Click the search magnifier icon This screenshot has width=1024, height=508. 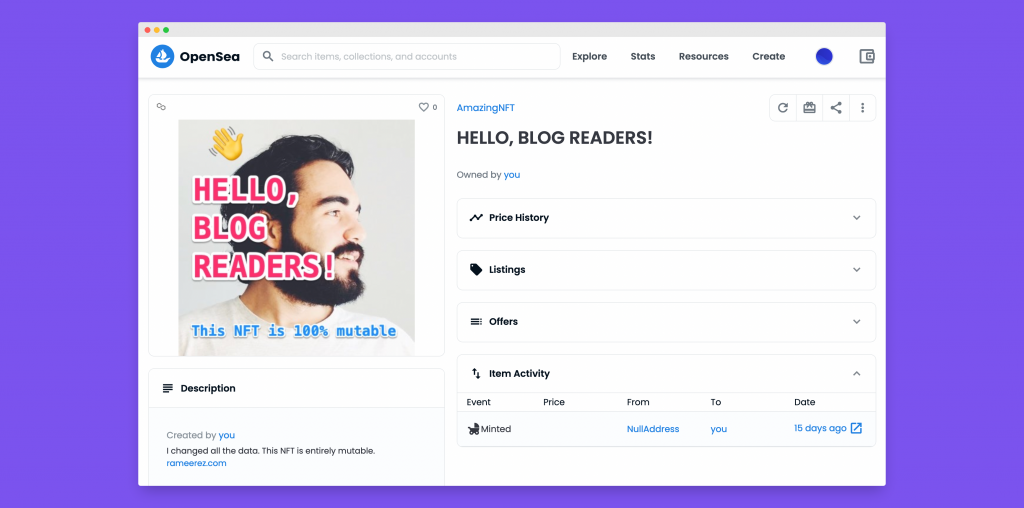[268, 56]
